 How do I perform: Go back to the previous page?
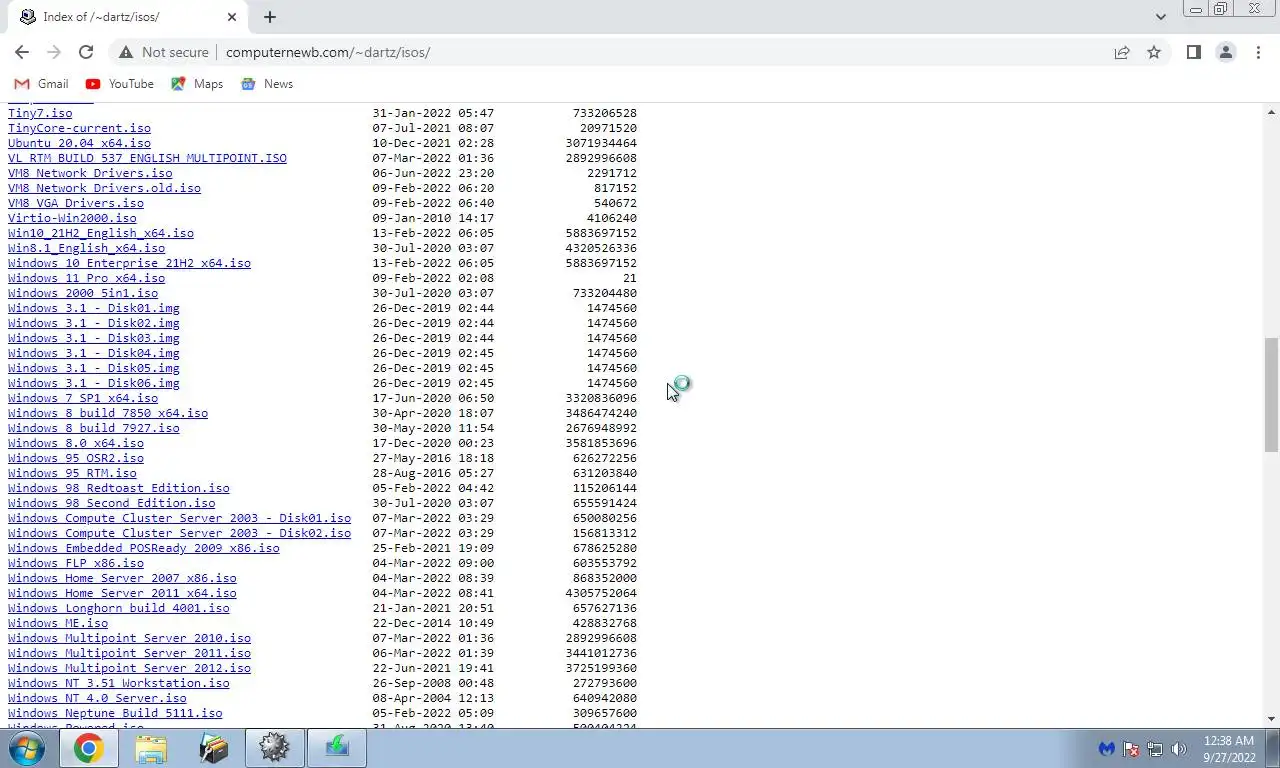[22, 52]
